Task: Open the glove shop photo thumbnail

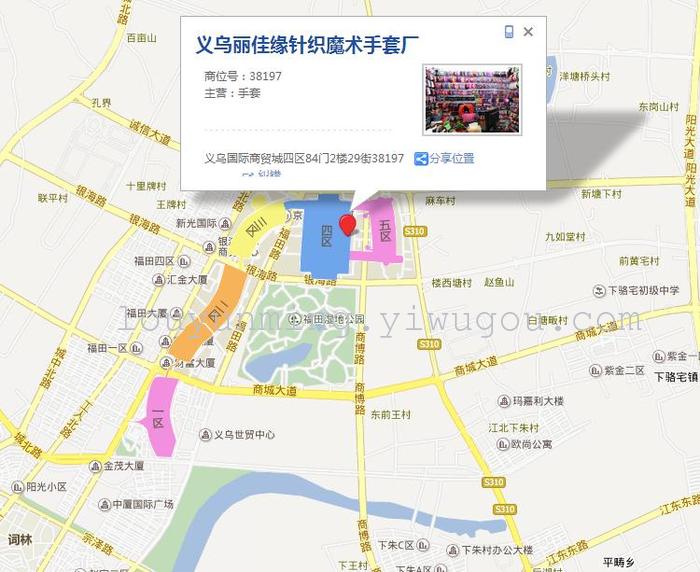Action: [x=472, y=100]
